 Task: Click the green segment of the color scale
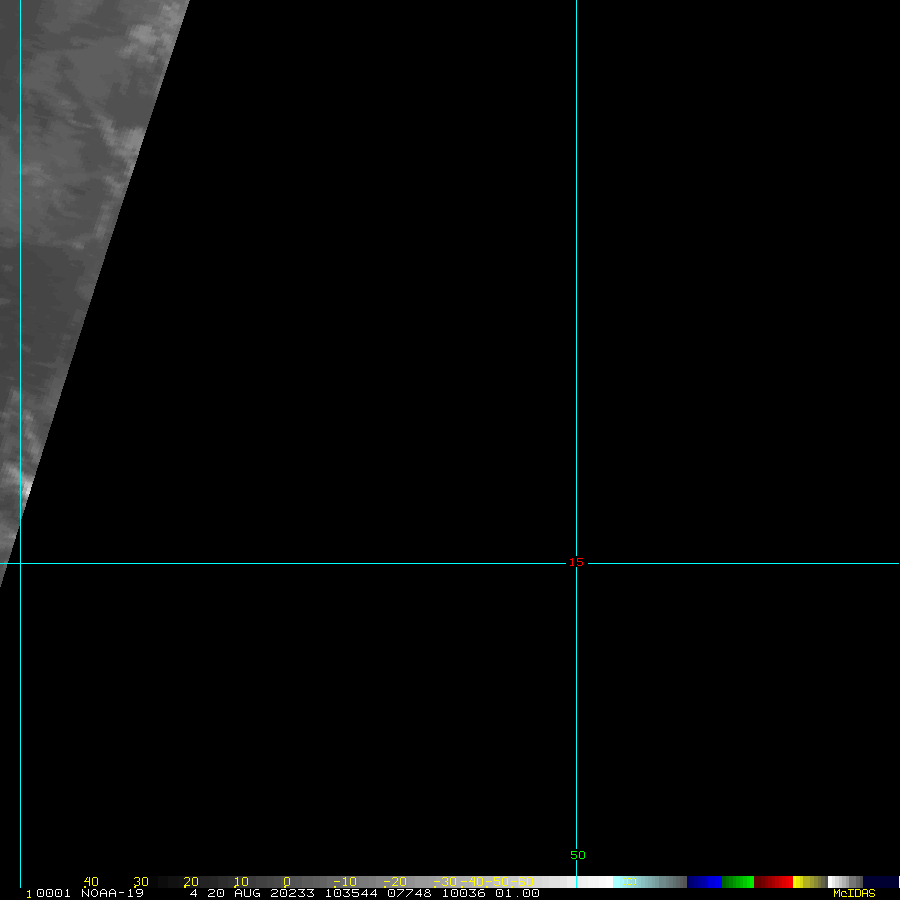click(738, 882)
